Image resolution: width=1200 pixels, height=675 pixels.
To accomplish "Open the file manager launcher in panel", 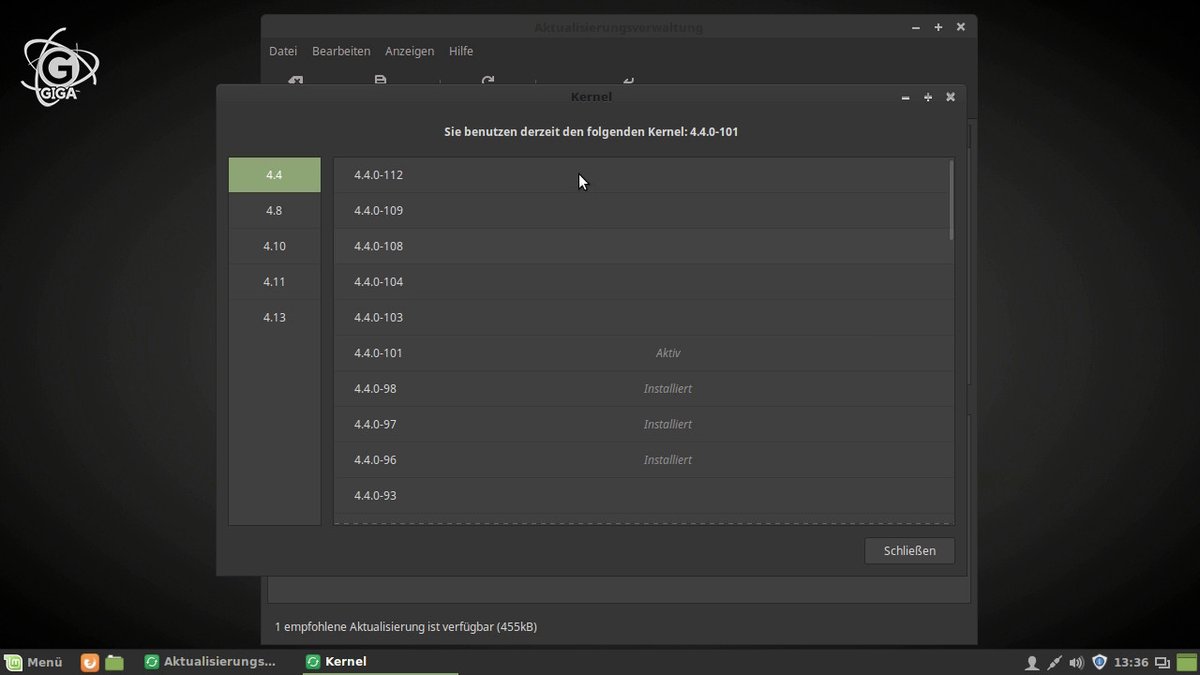I will [114, 662].
